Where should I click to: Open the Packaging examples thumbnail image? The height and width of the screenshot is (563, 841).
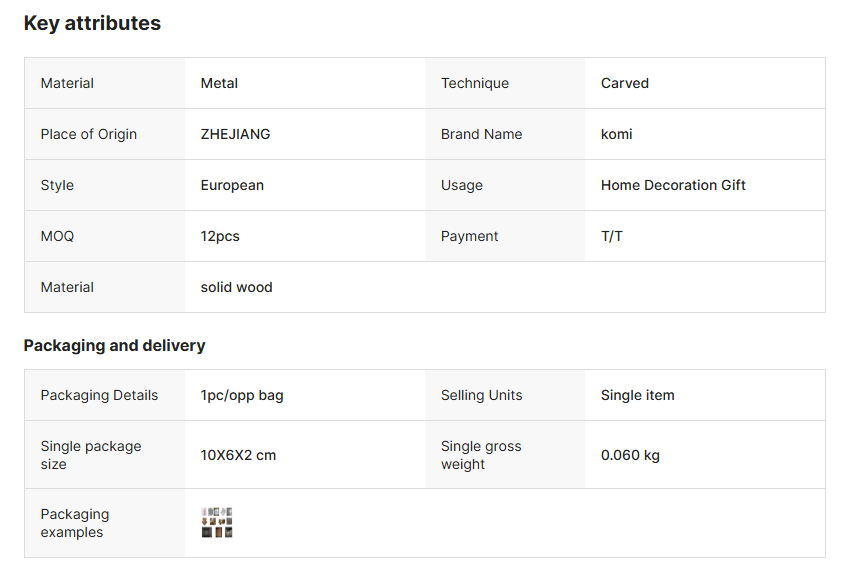tap(217, 522)
